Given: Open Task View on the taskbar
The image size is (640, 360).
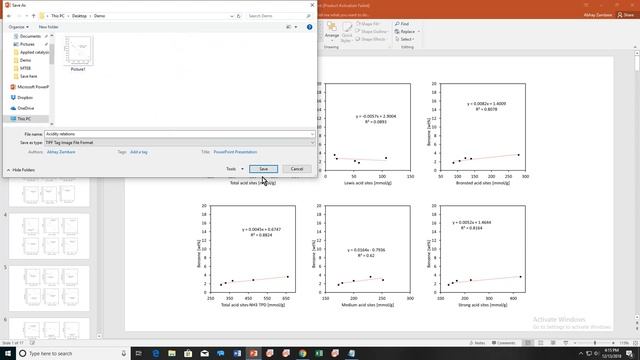Looking at the screenshot, I should pyautogui.click(x=138, y=353).
